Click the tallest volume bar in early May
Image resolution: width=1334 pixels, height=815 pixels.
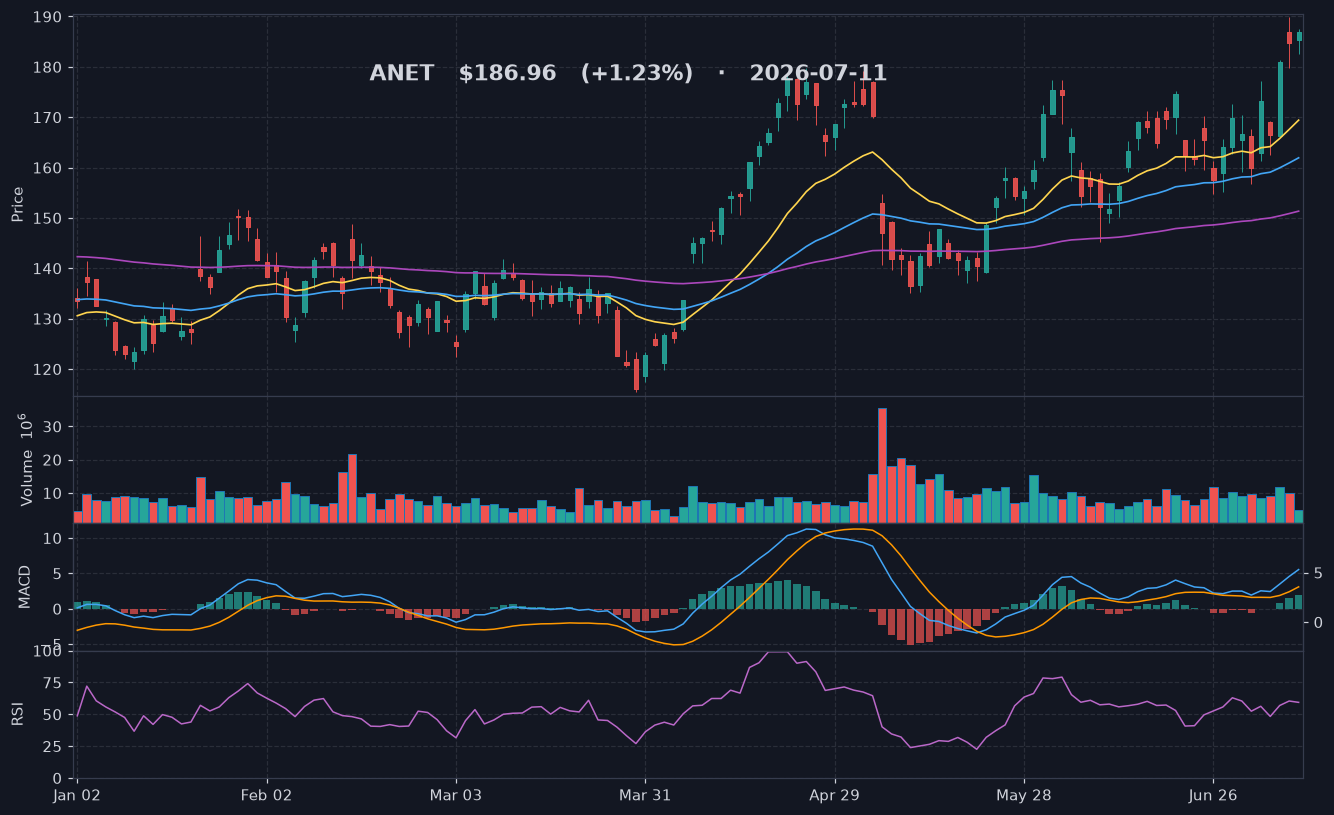882,465
